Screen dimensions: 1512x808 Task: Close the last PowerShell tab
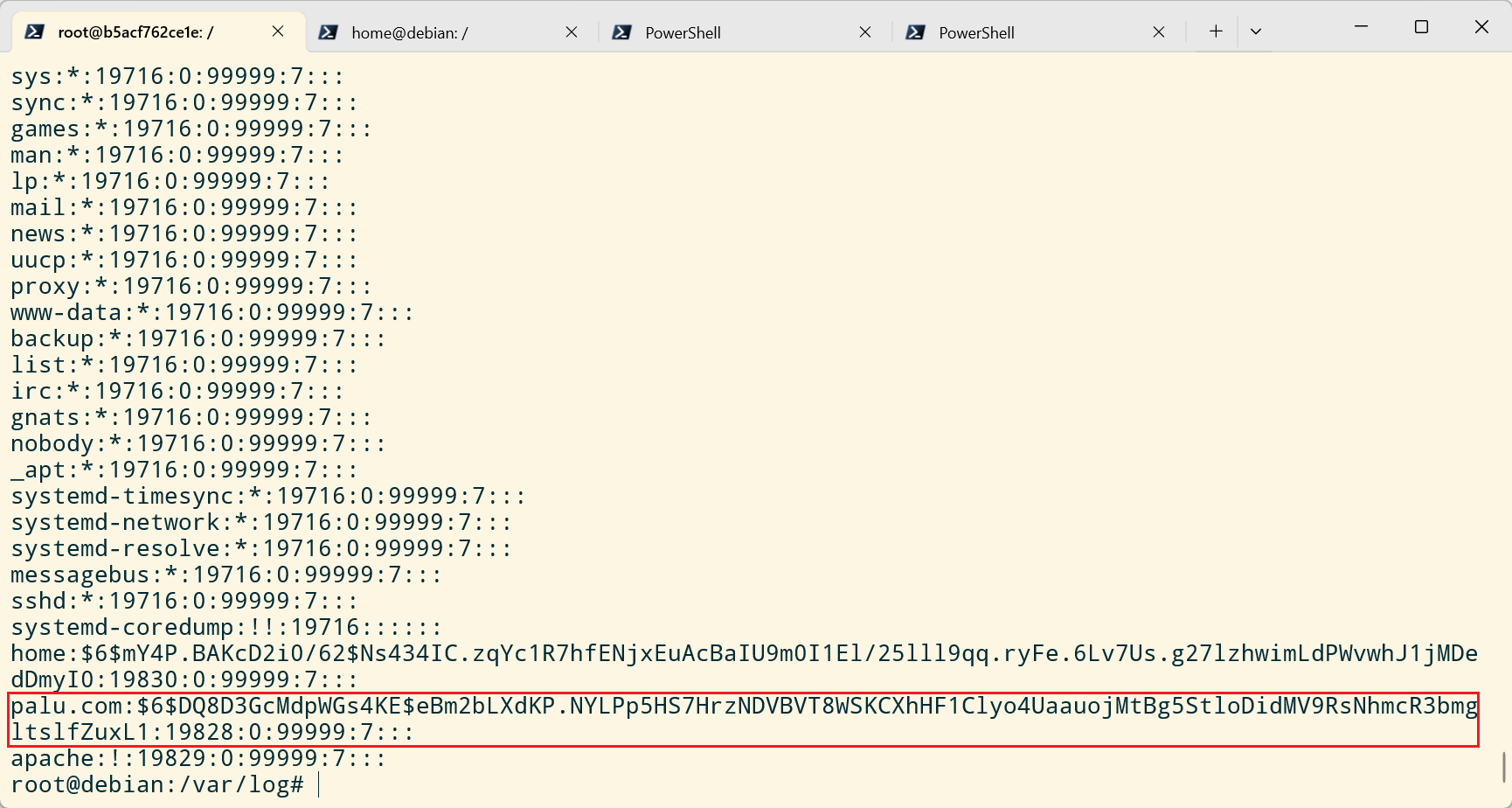click(1159, 32)
